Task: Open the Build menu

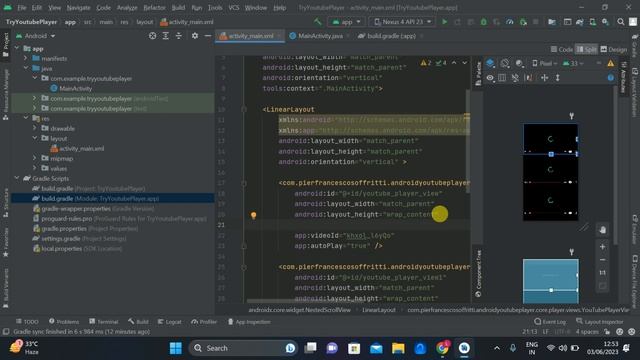Action: pos(178,7)
